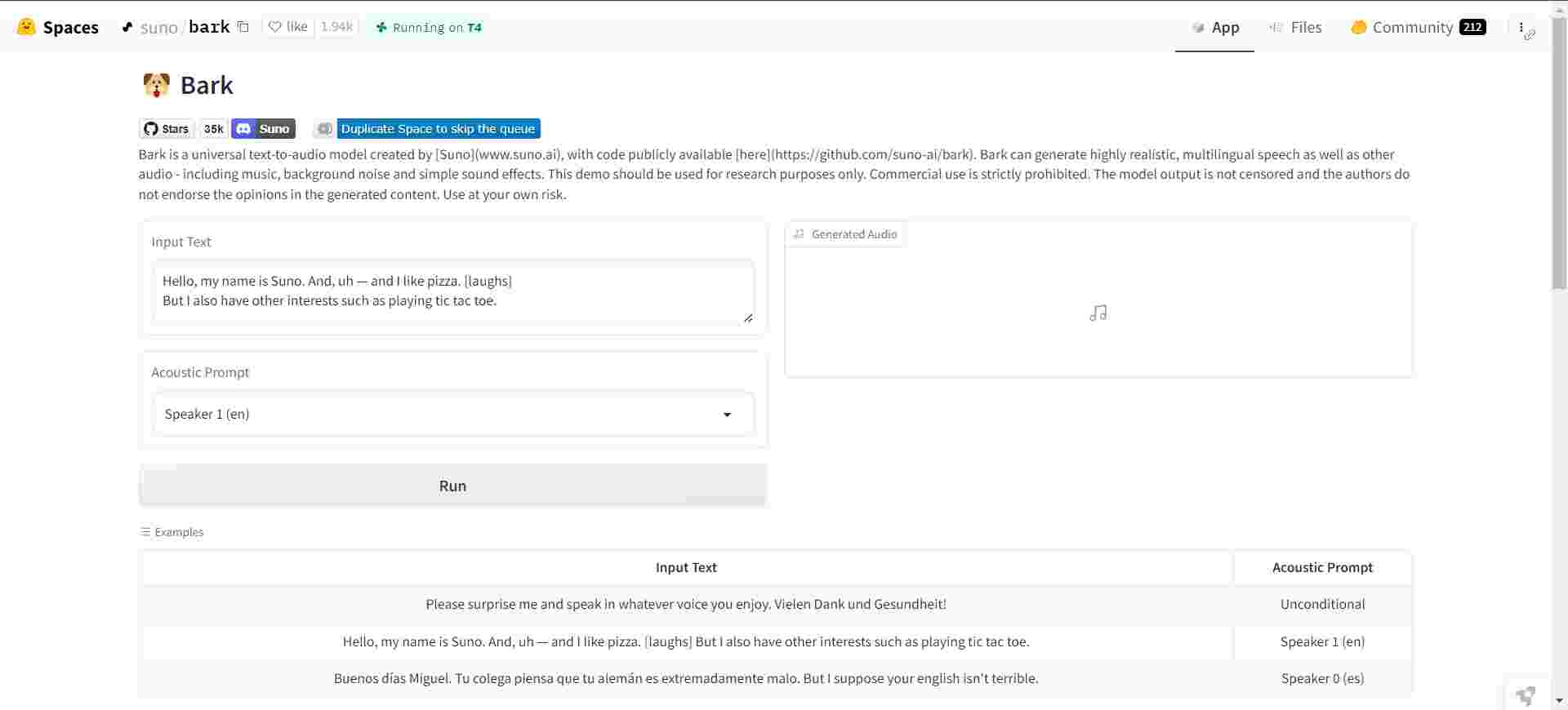Image resolution: width=1568 pixels, height=710 pixels.
Task: Click the Bark dog emoji icon
Action: (x=156, y=85)
